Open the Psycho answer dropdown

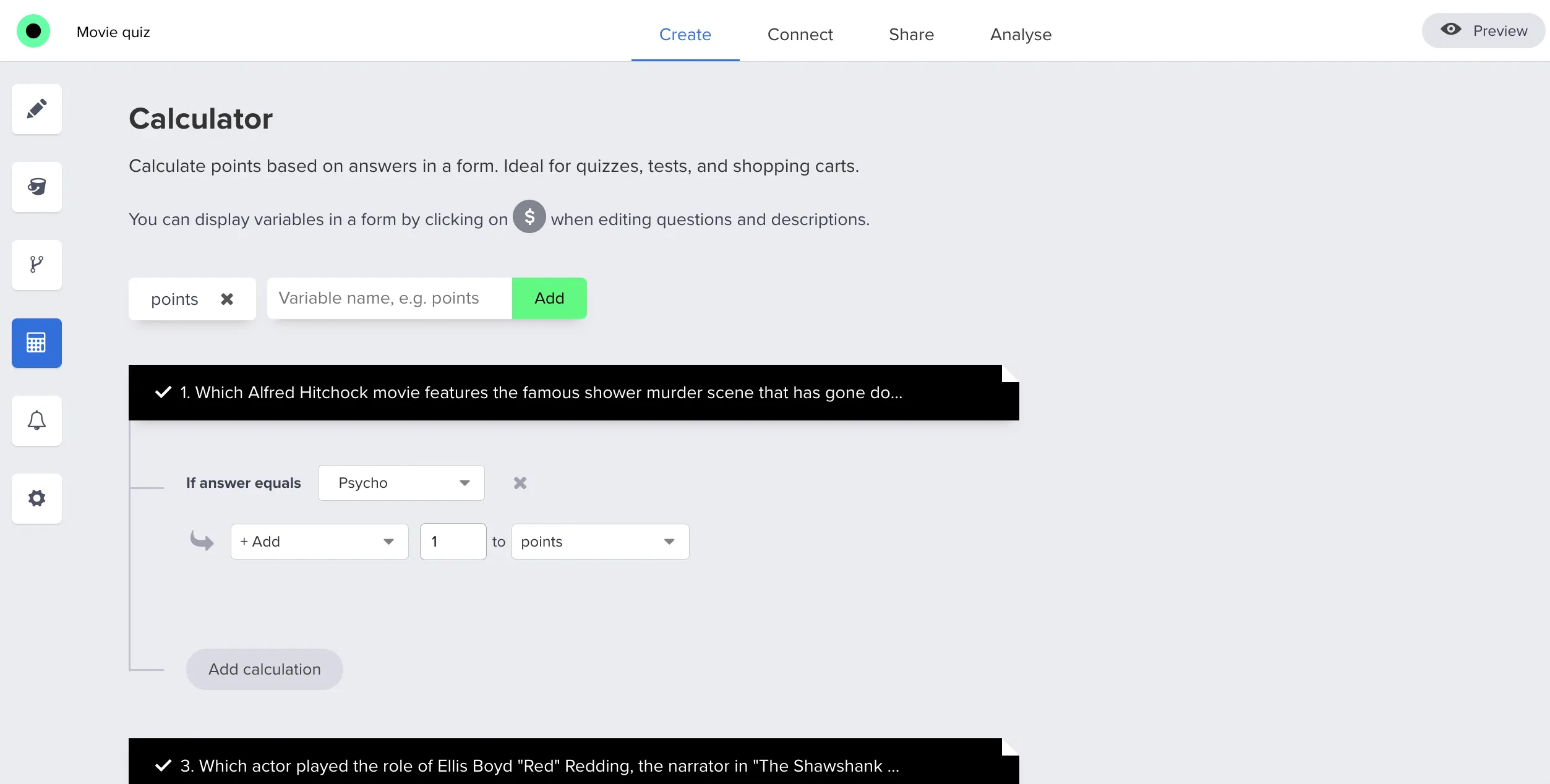tap(401, 483)
